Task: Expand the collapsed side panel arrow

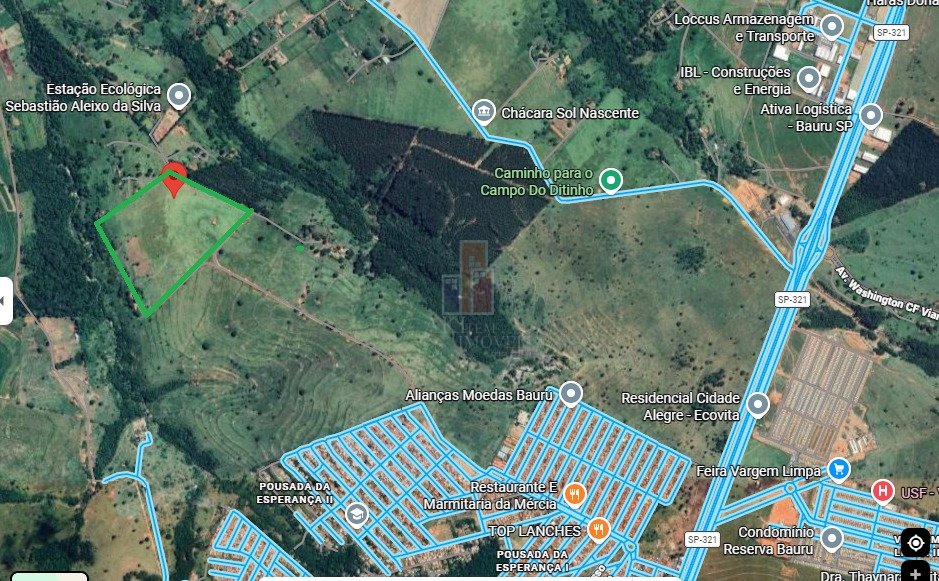Action: click(5, 301)
